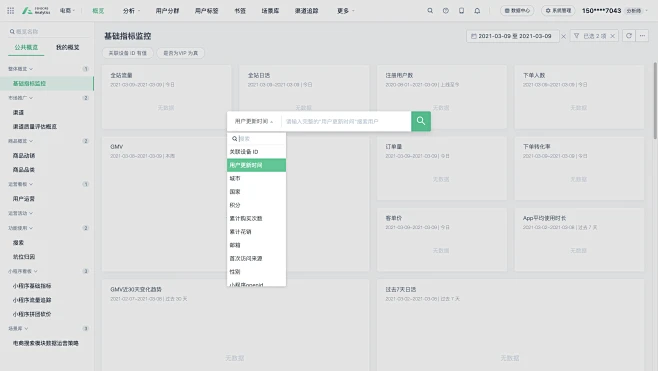Click the 数据中心 button
Image resolution: width=658 pixels, height=371 pixels.
tap(517, 10)
